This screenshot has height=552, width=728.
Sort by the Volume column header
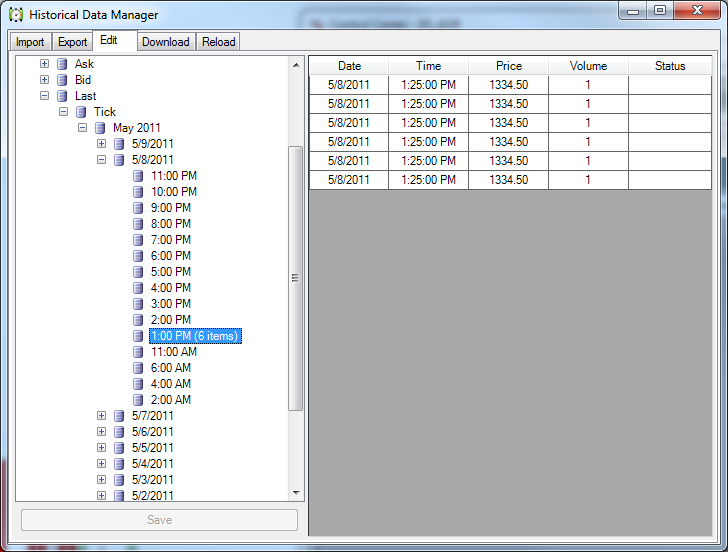point(588,66)
